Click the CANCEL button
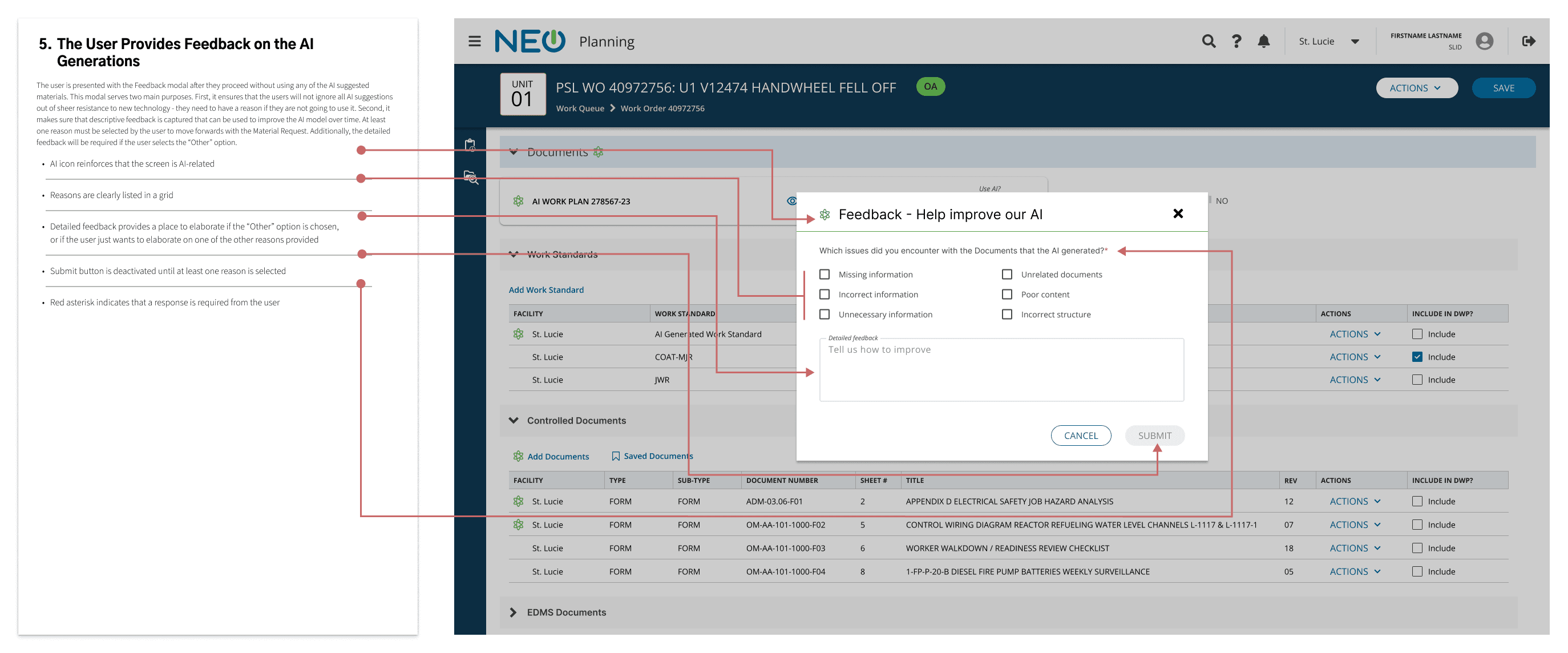Image resolution: width=1568 pixels, height=653 pixels. (x=1081, y=436)
